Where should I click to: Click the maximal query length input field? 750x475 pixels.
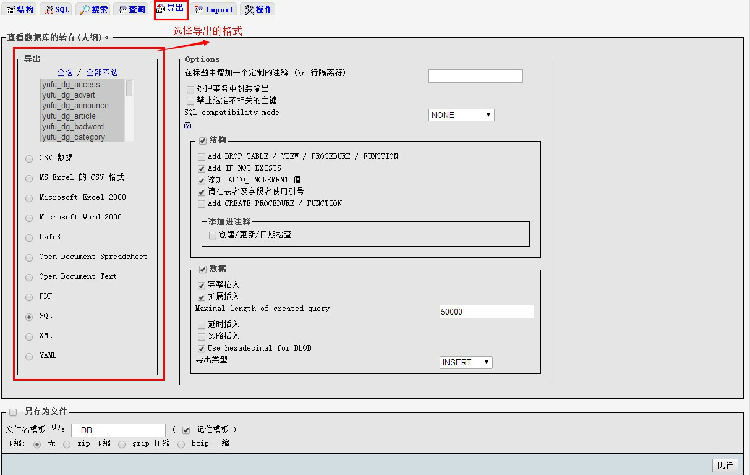tap(485, 312)
